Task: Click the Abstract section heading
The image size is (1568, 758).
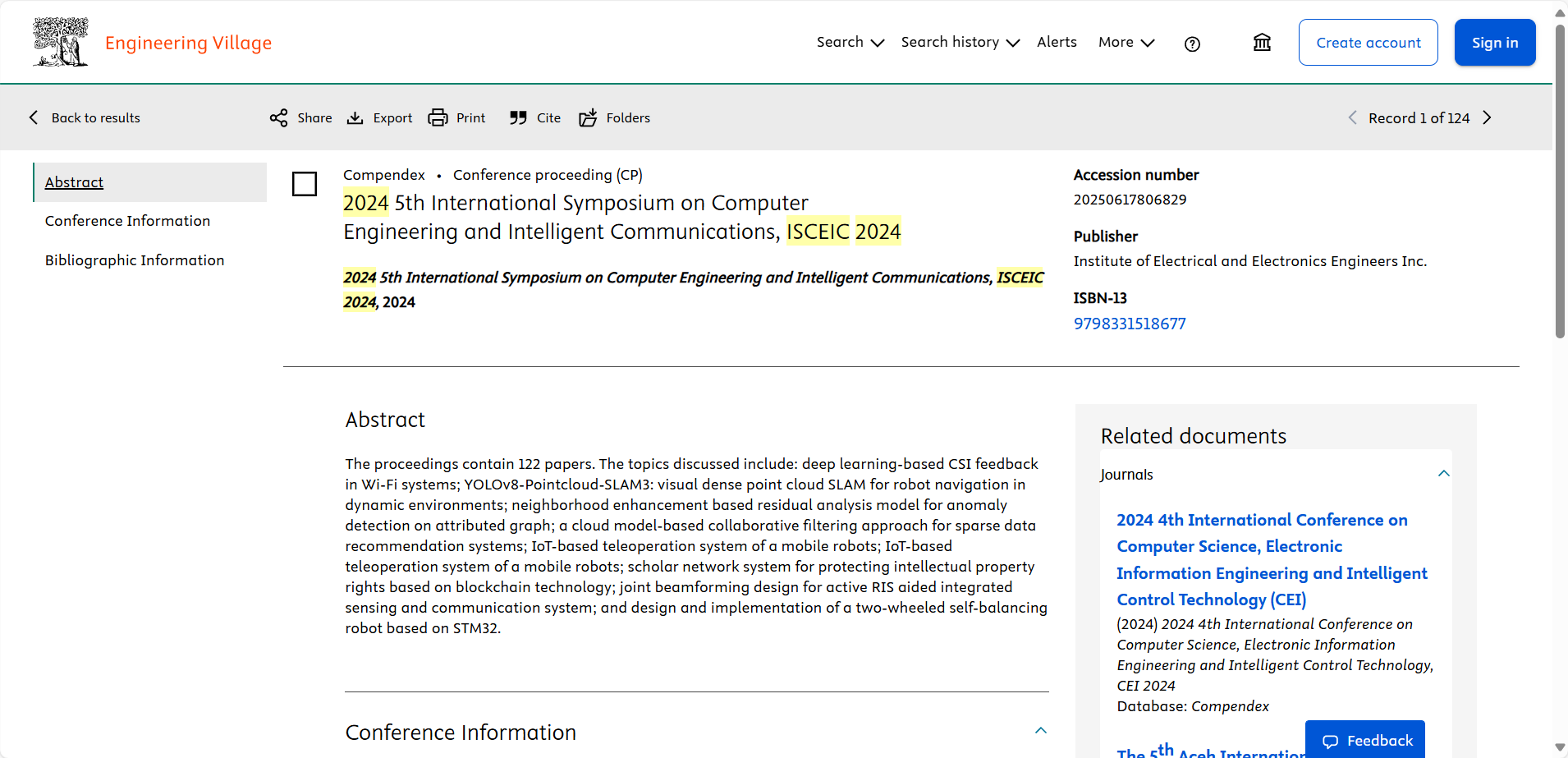Action: (385, 420)
